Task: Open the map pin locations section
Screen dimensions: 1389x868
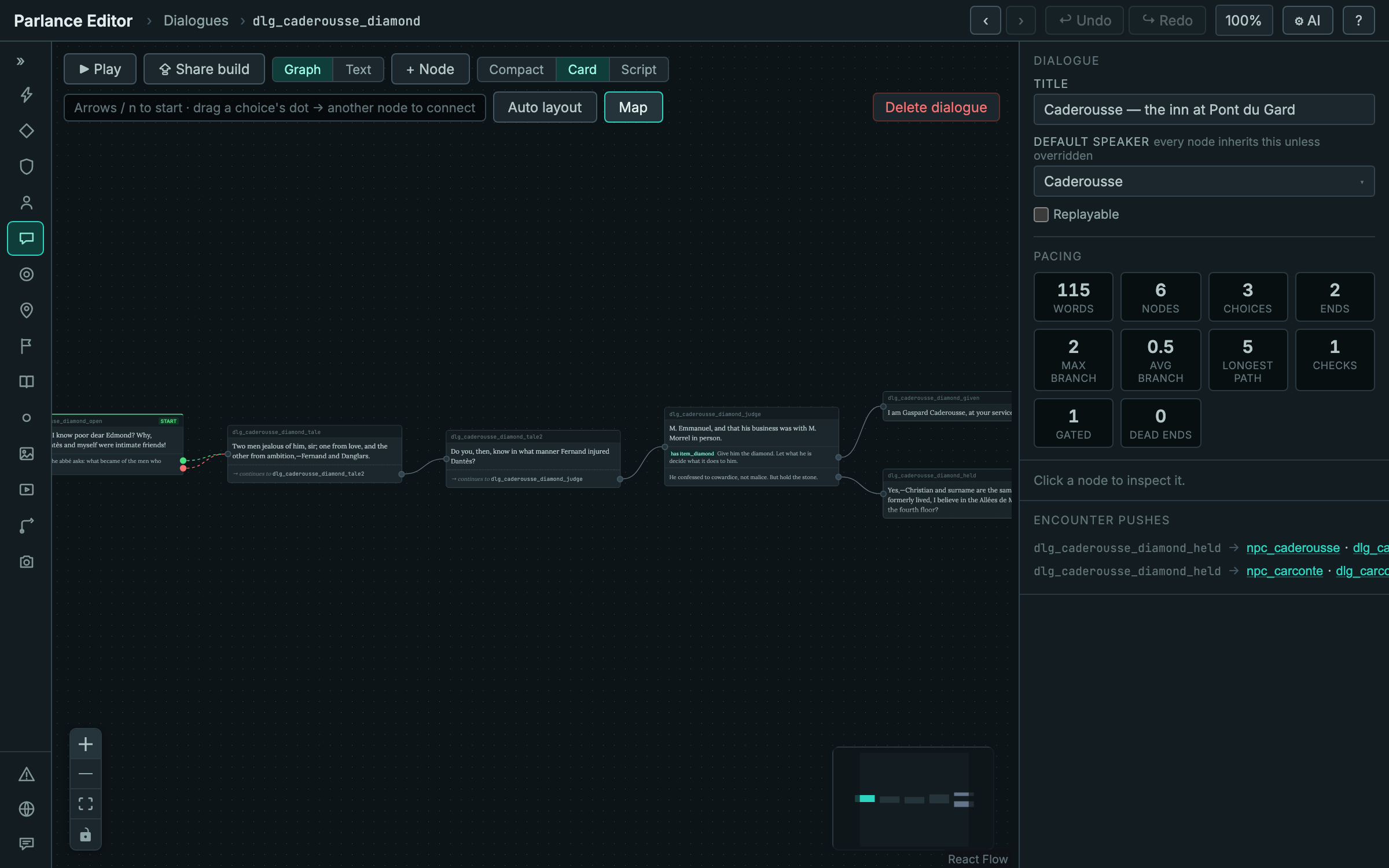Action: 26,310
